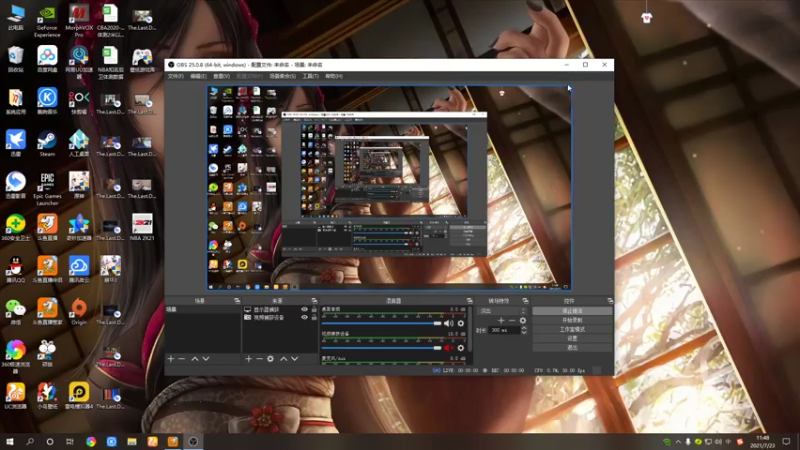Remove selected source with minus icon
The image size is (800, 450).
coord(259,359)
